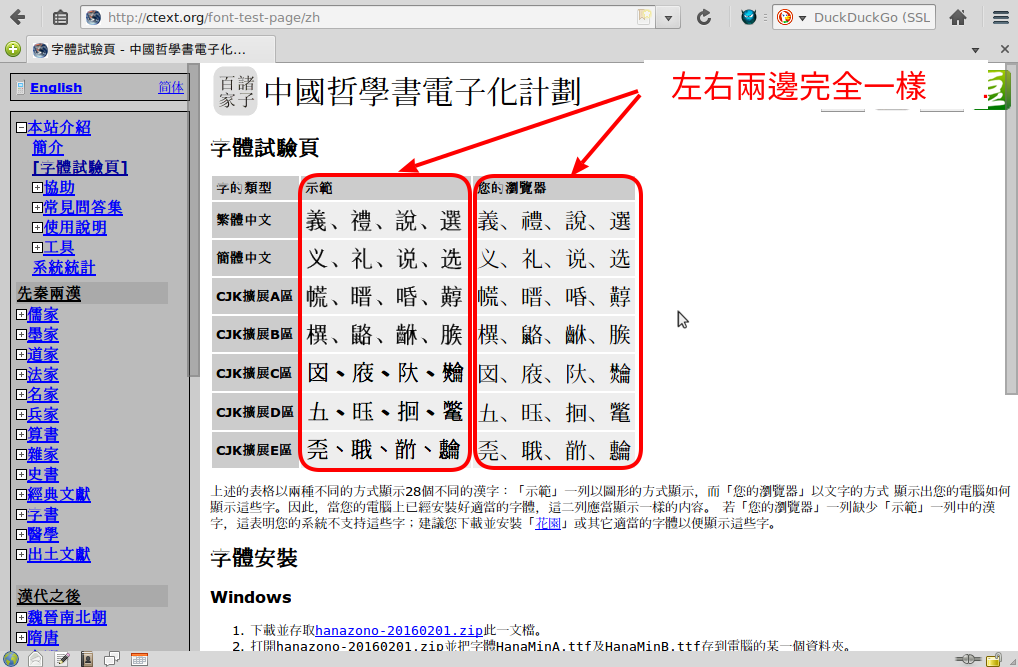Open the 隋唐 link
1018x667 pixels.
(x=43, y=638)
